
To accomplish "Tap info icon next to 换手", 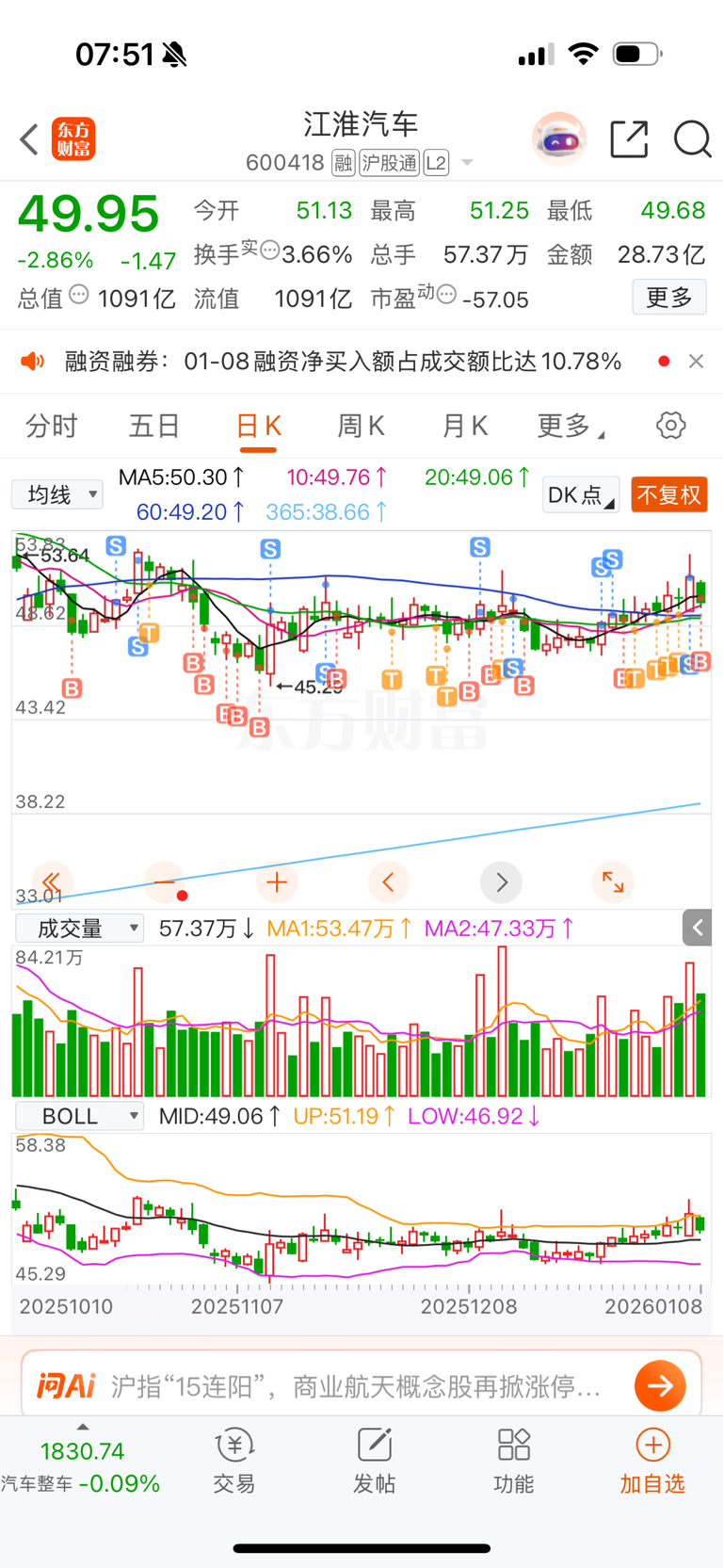I will (x=269, y=251).
